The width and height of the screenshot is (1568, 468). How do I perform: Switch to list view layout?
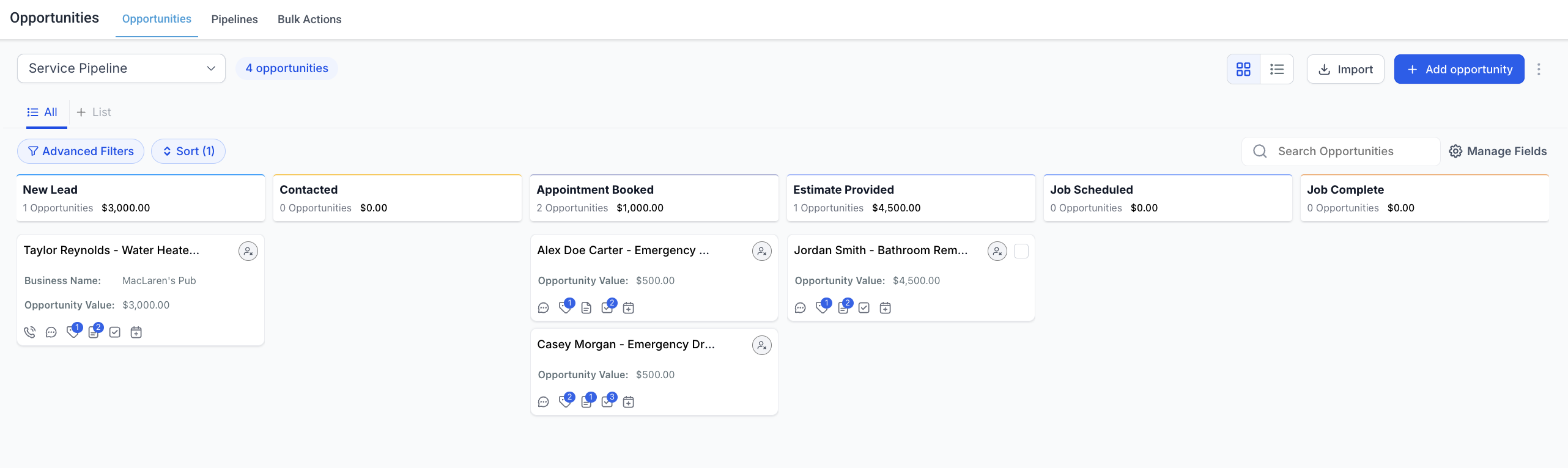click(x=1277, y=69)
